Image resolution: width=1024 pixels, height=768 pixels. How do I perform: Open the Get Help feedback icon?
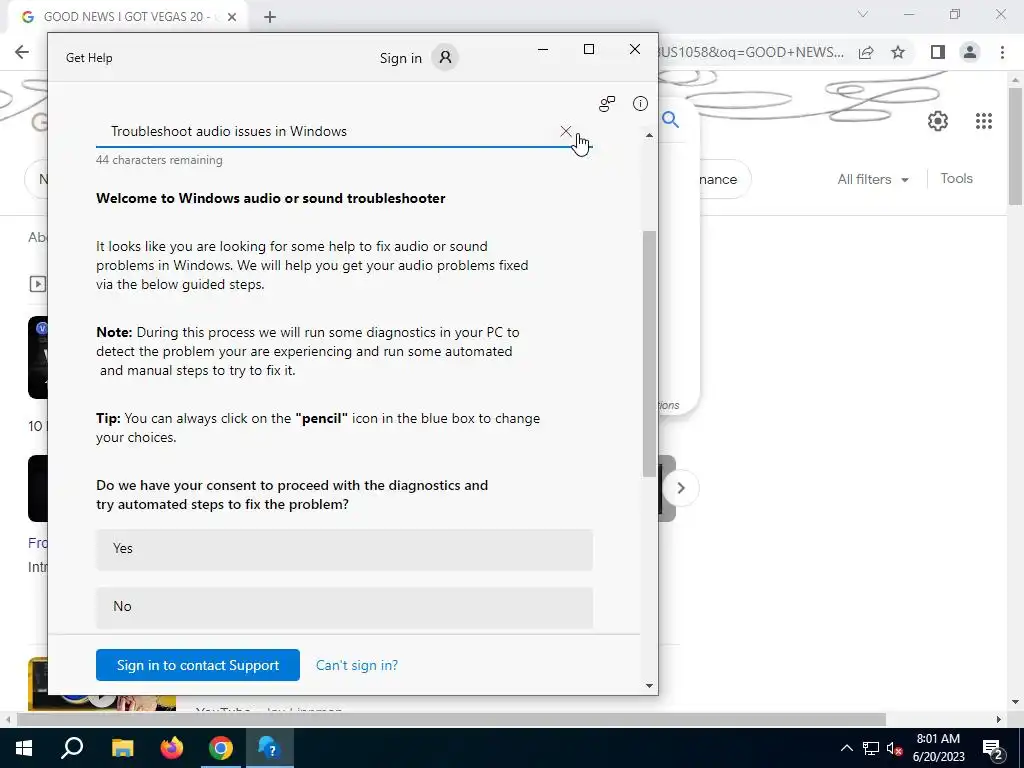[x=607, y=104]
